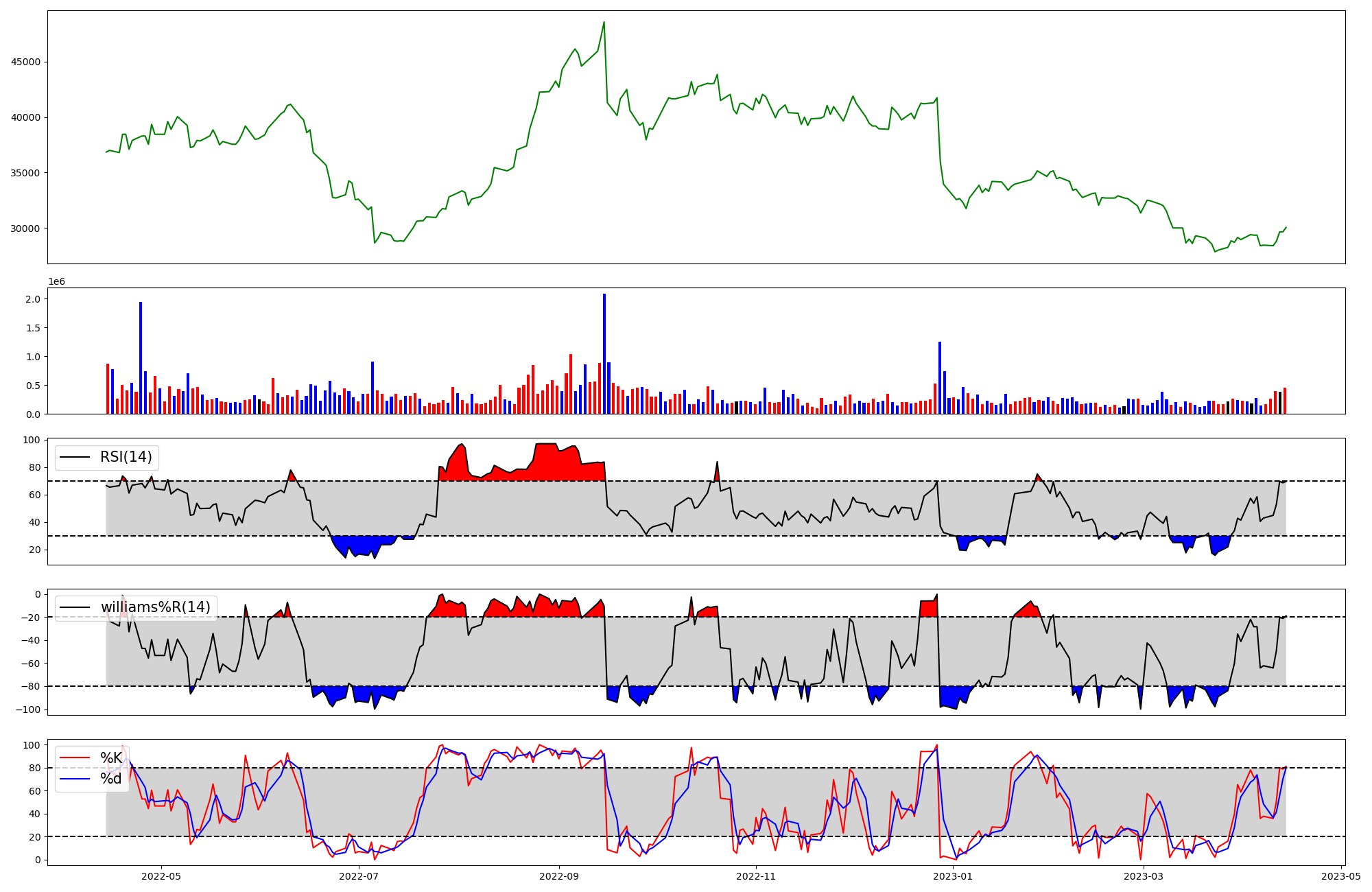Click the highest peak of the price line
The height and width of the screenshot is (892, 1372).
click(604, 23)
